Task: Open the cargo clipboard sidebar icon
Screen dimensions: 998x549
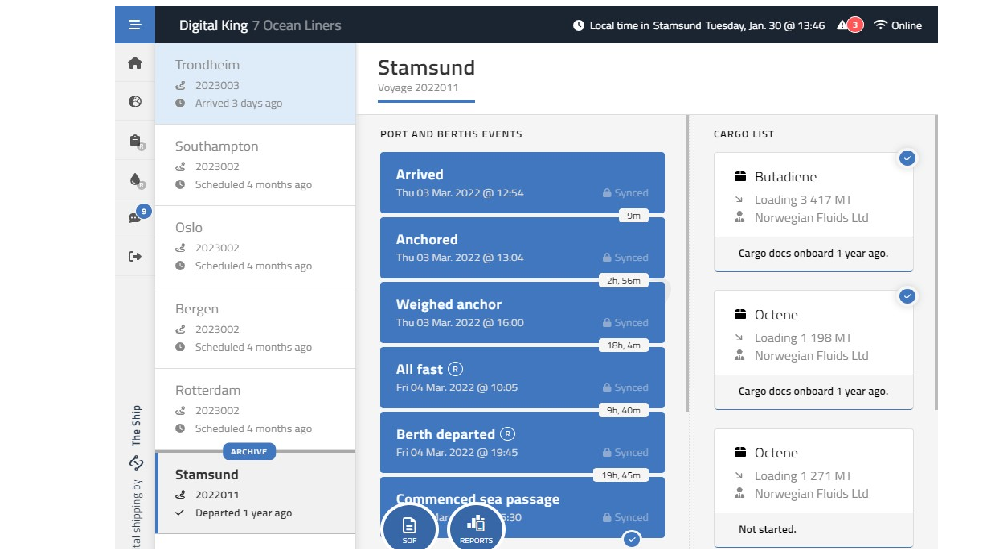Action: pos(136,141)
